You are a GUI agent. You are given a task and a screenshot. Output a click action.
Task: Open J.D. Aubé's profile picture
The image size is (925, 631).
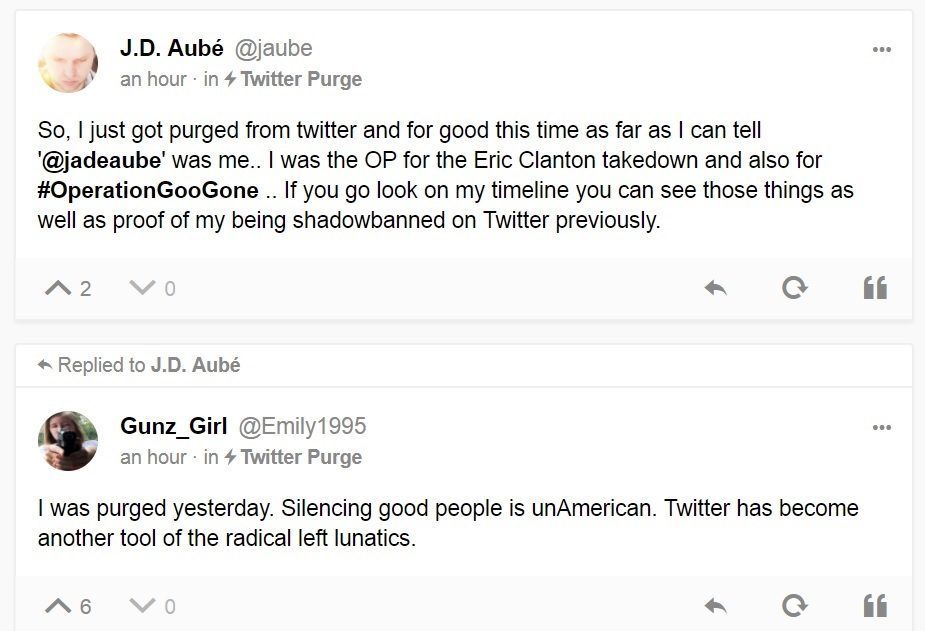68,63
